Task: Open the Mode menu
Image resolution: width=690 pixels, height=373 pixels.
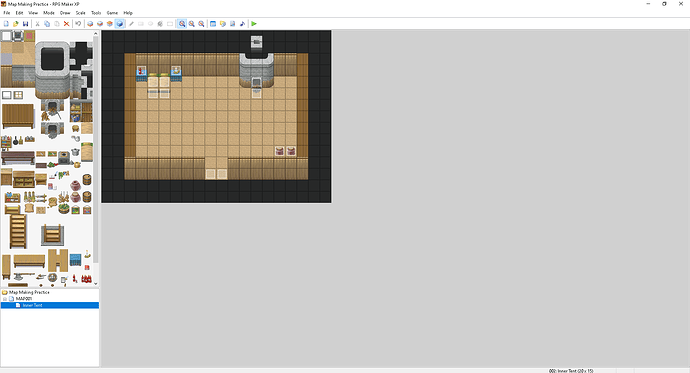Action: point(49,13)
